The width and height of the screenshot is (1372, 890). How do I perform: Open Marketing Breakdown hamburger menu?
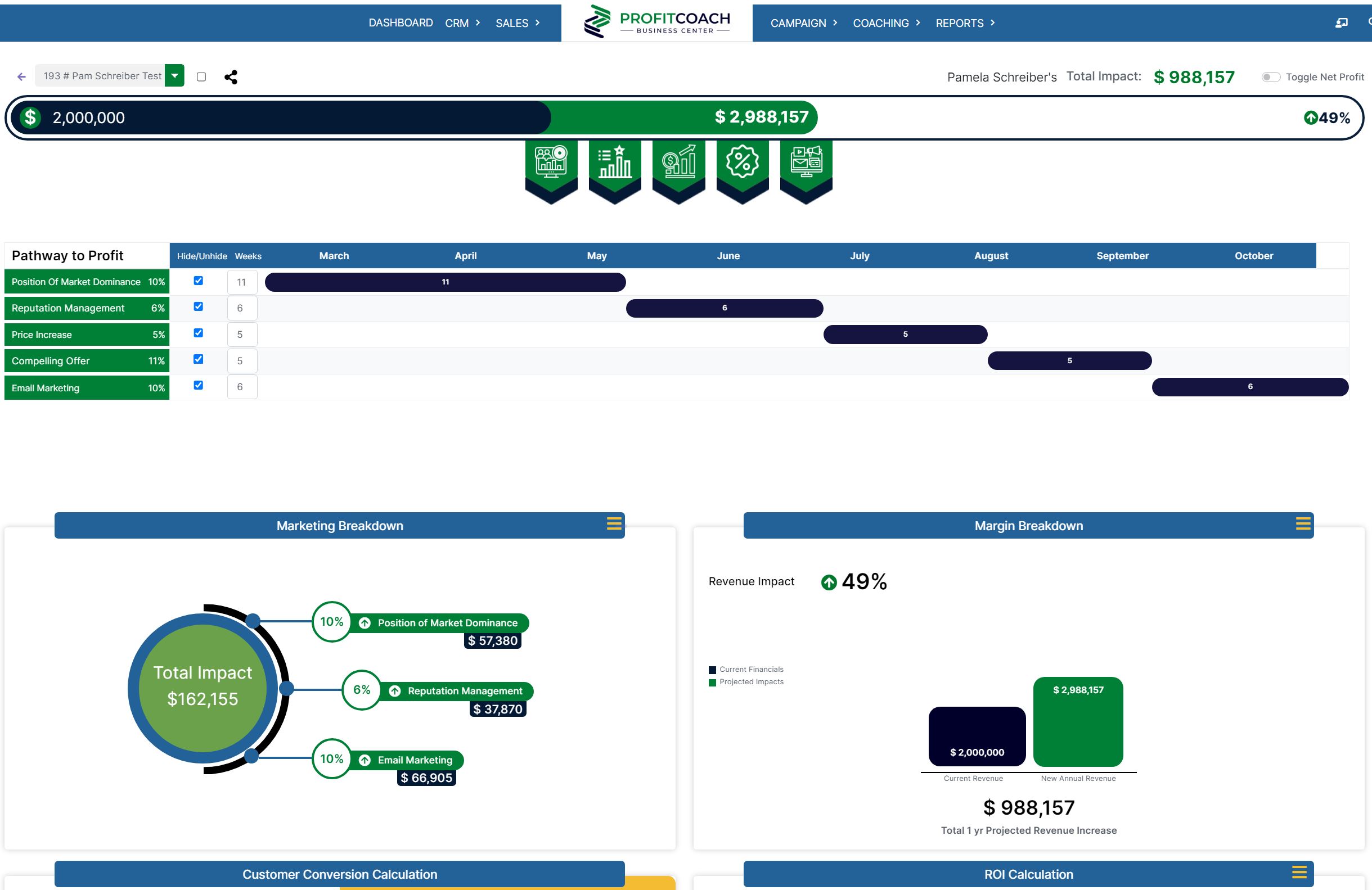click(614, 523)
